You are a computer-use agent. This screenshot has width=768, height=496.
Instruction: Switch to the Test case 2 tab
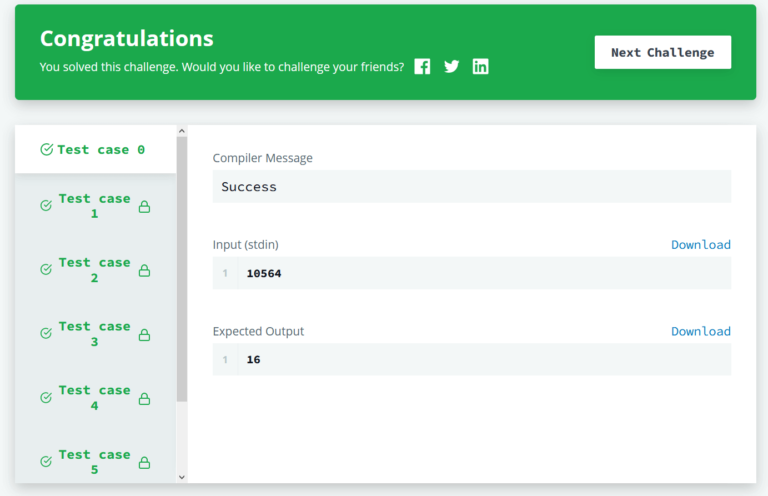pos(96,270)
